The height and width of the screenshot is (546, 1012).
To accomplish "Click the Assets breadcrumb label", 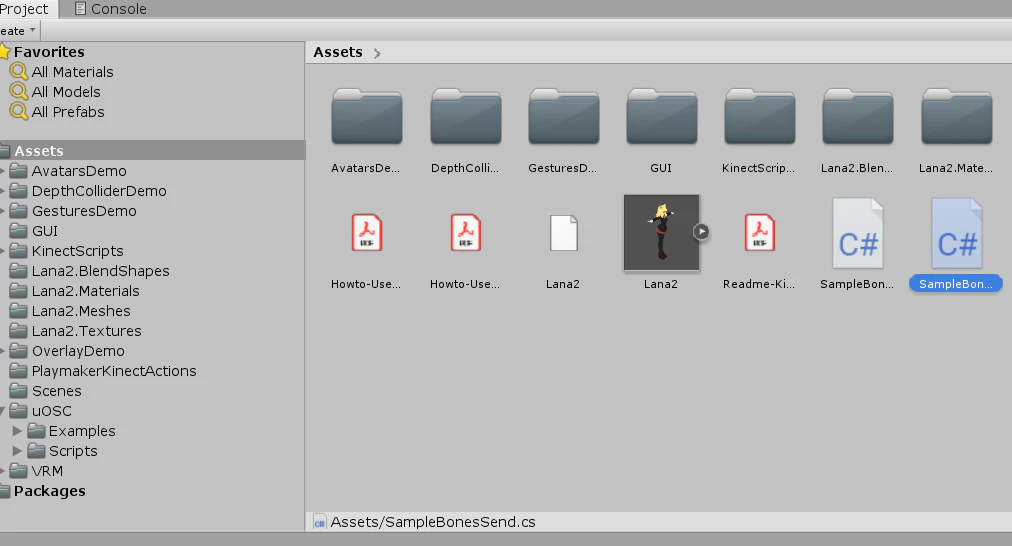I will click(338, 52).
